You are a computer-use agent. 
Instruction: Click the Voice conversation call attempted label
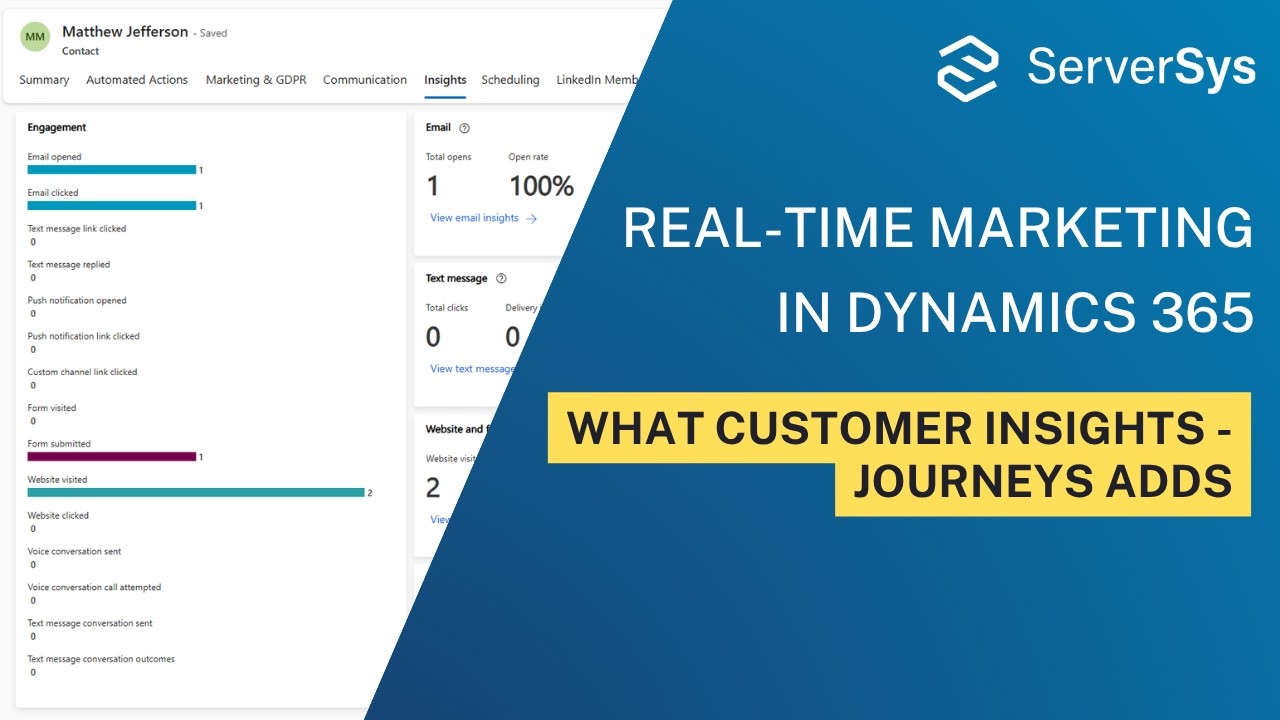pyautogui.click(x=94, y=588)
